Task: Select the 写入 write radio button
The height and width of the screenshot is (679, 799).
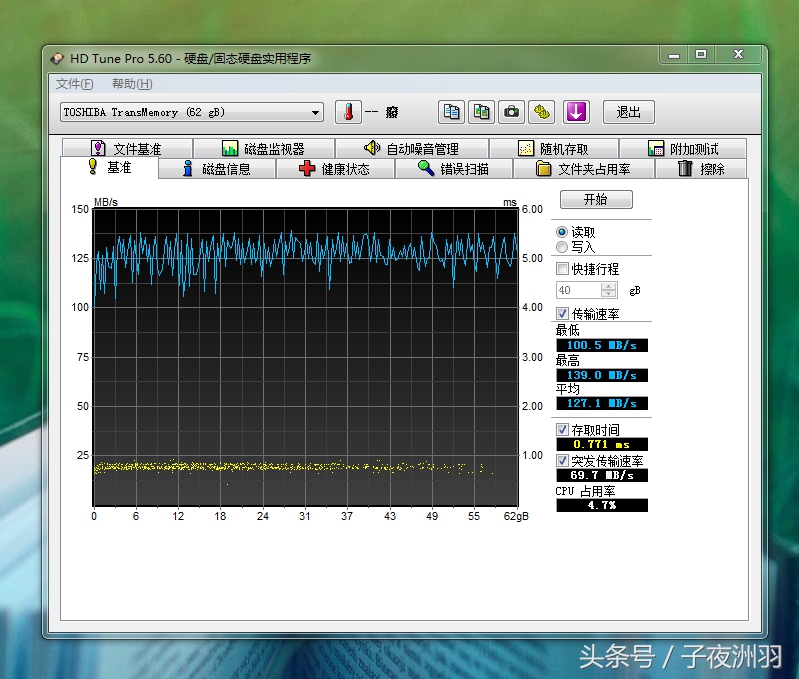Action: click(562, 247)
